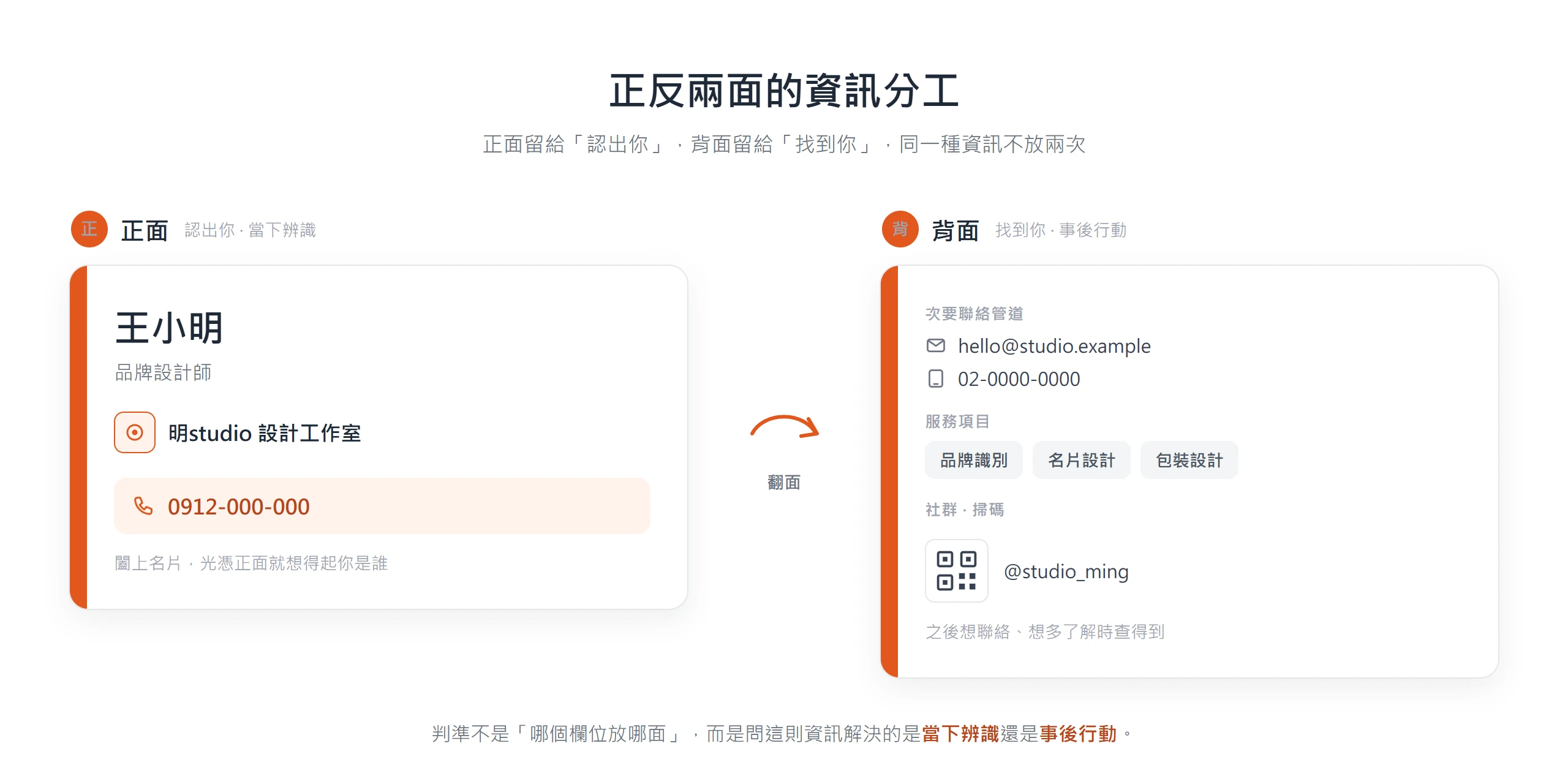
Task: Click the page subtitle starting 正面留給「認出你」
Action: [784, 145]
